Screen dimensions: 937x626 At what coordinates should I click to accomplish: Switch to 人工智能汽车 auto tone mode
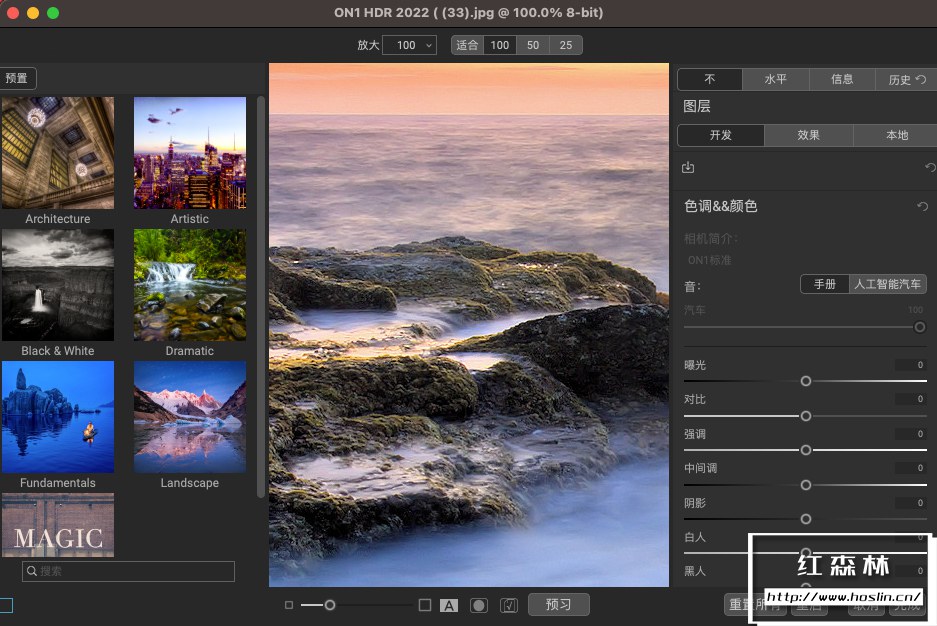click(886, 284)
